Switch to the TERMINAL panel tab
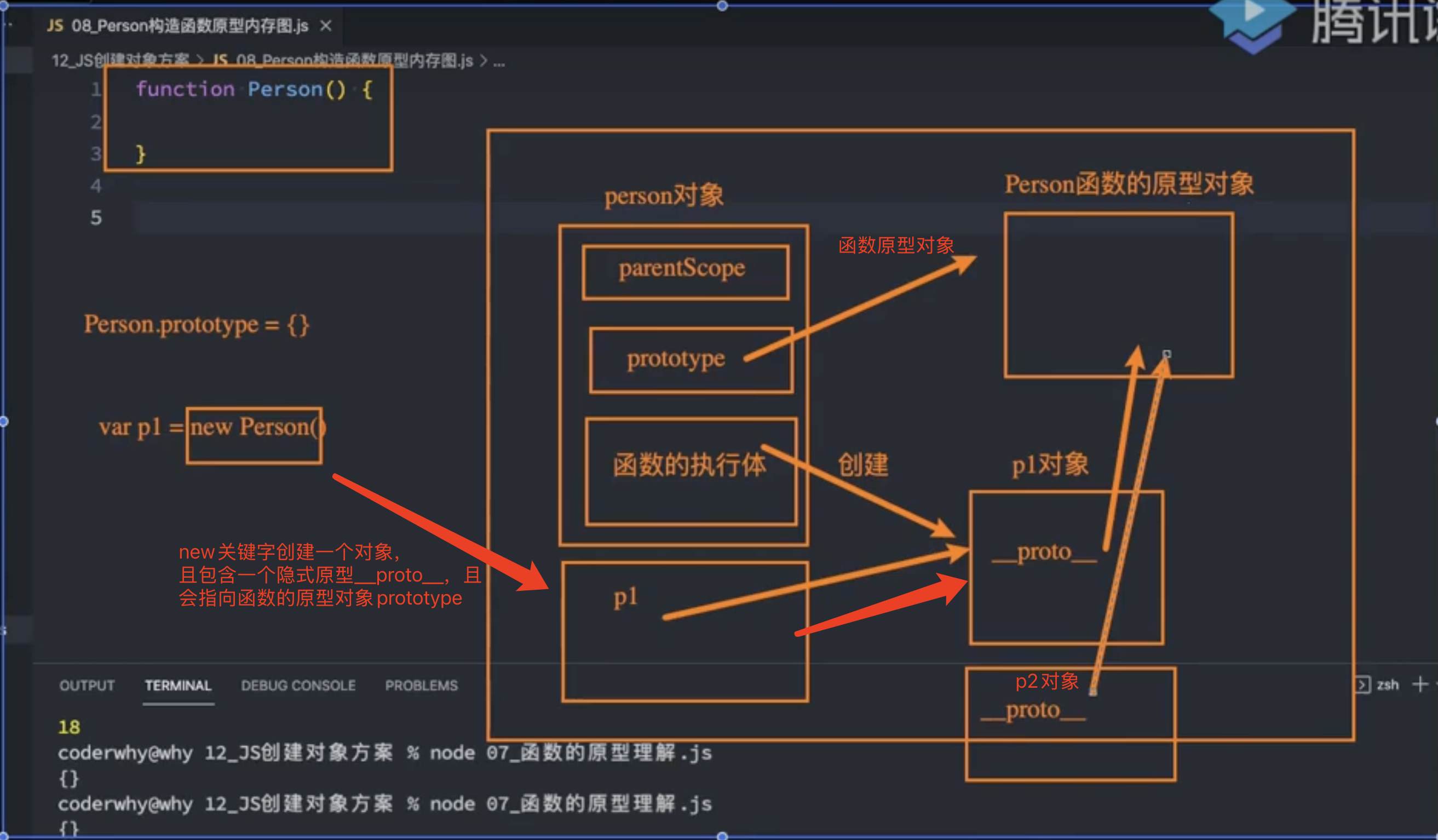Image resolution: width=1438 pixels, height=840 pixels. pos(178,686)
